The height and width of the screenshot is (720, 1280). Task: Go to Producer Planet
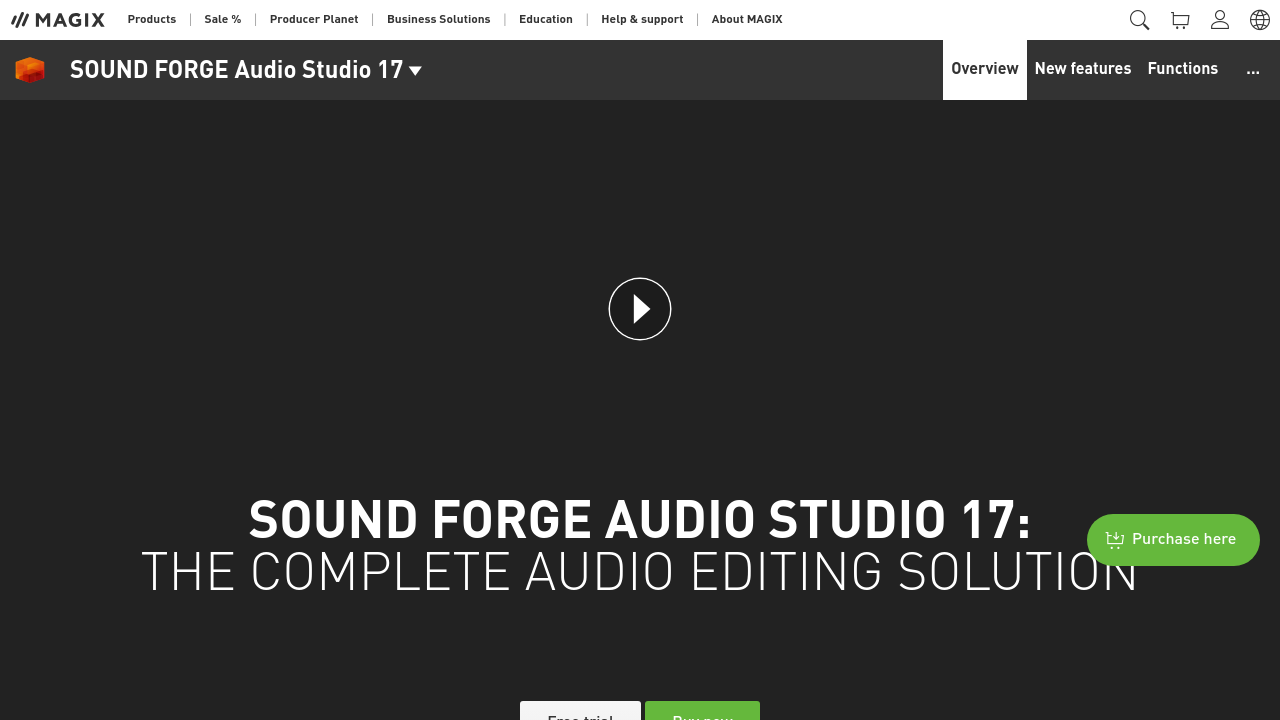(314, 20)
